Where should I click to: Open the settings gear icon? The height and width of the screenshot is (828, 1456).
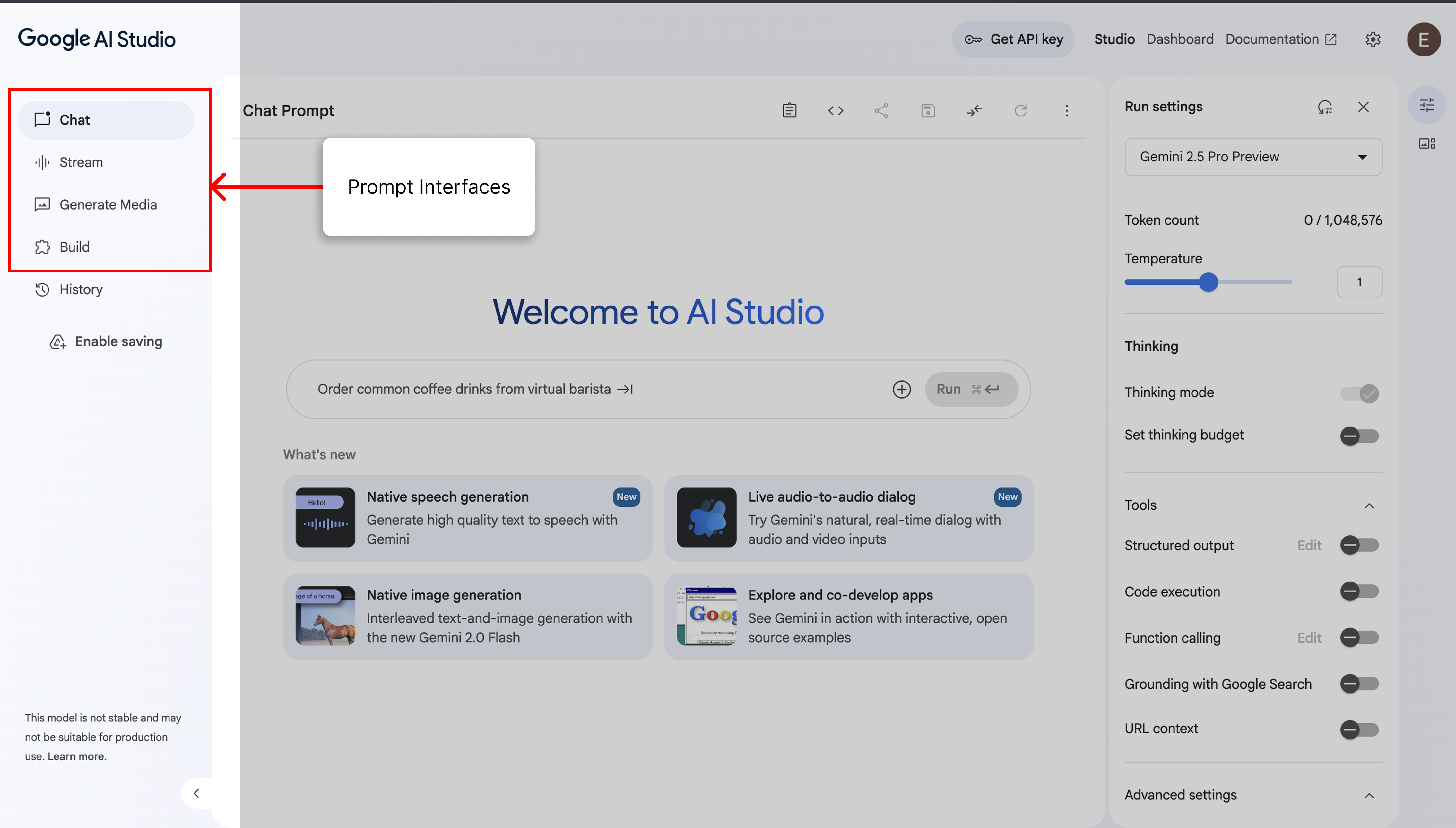[1373, 39]
